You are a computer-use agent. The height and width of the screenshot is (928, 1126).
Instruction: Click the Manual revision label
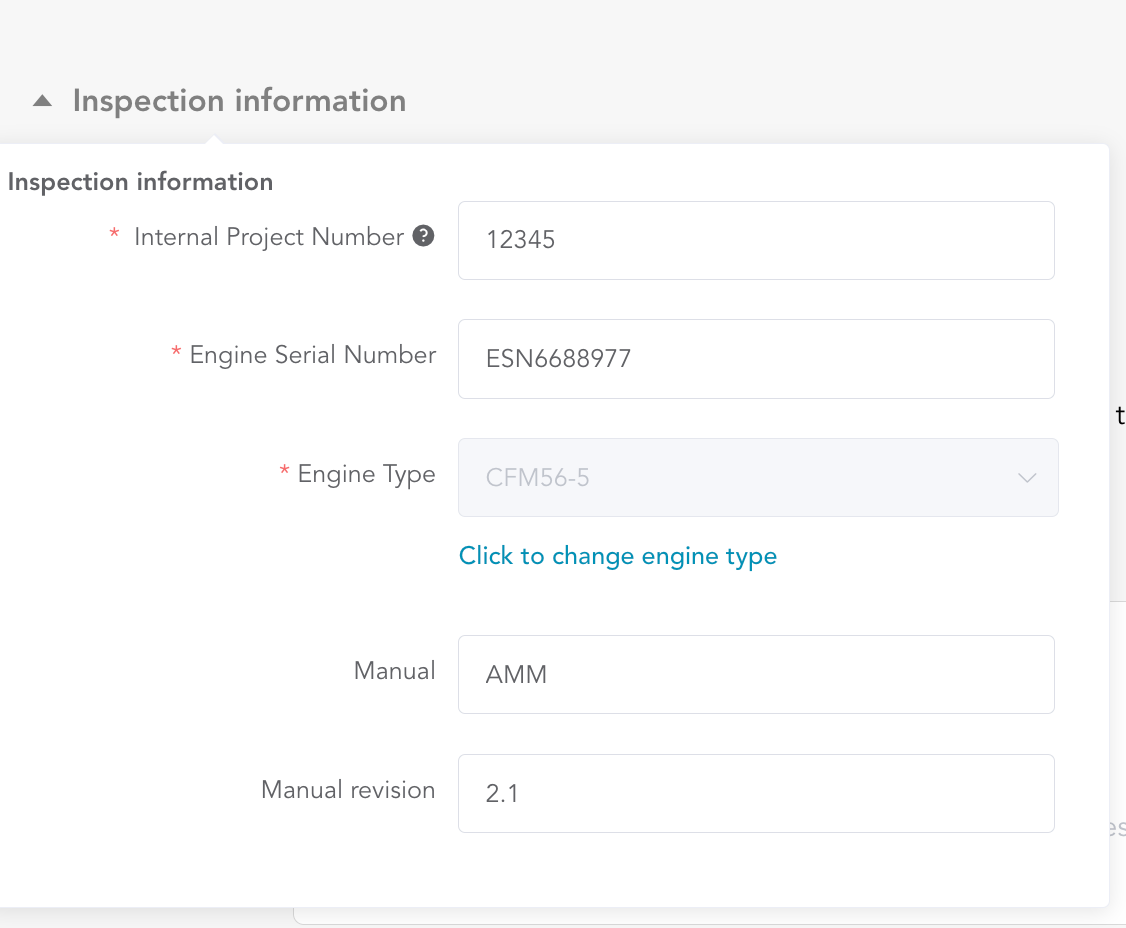tap(347, 790)
